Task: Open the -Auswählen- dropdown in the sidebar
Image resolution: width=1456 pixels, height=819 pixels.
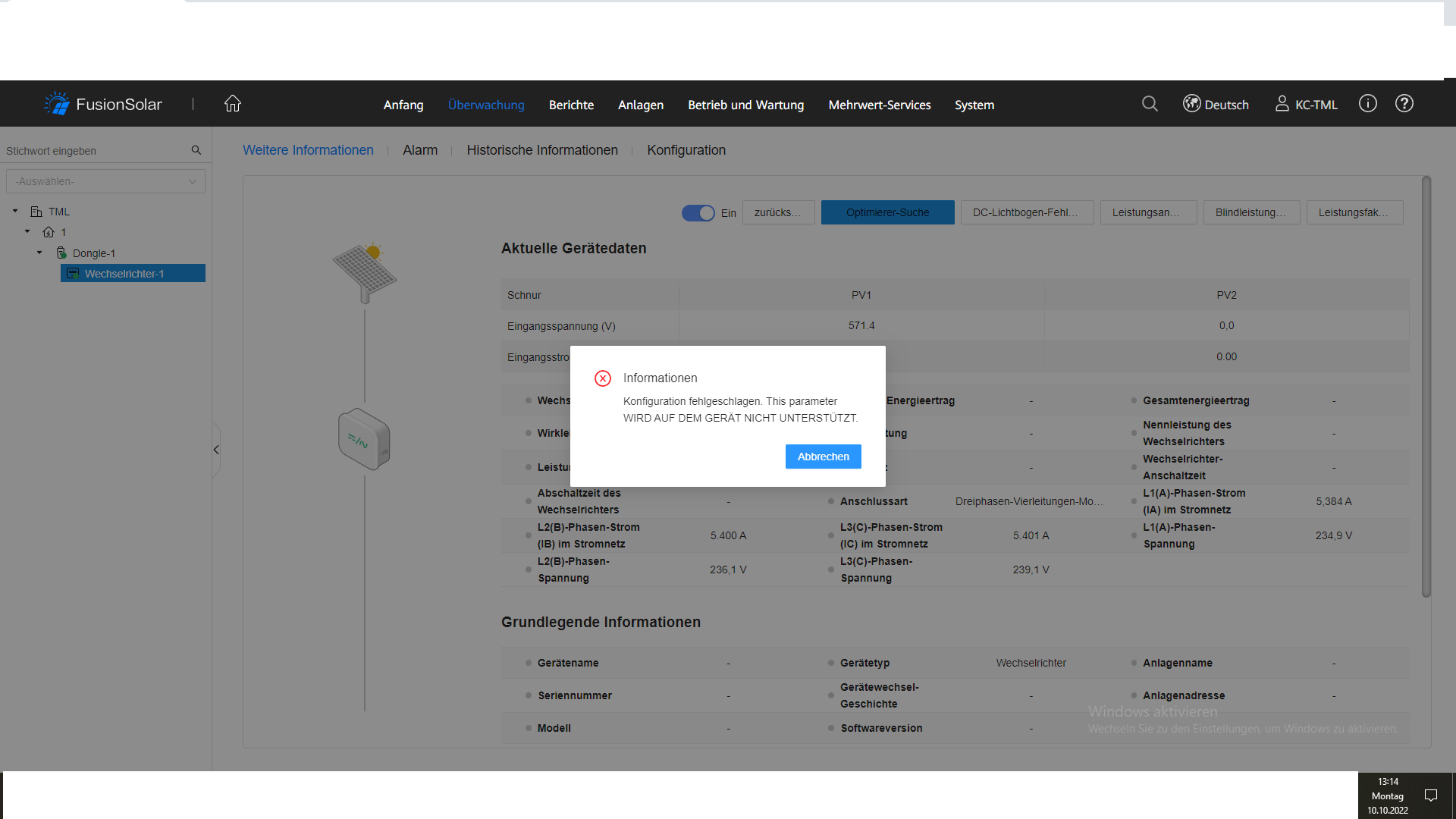Action: [x=105, y=181]
